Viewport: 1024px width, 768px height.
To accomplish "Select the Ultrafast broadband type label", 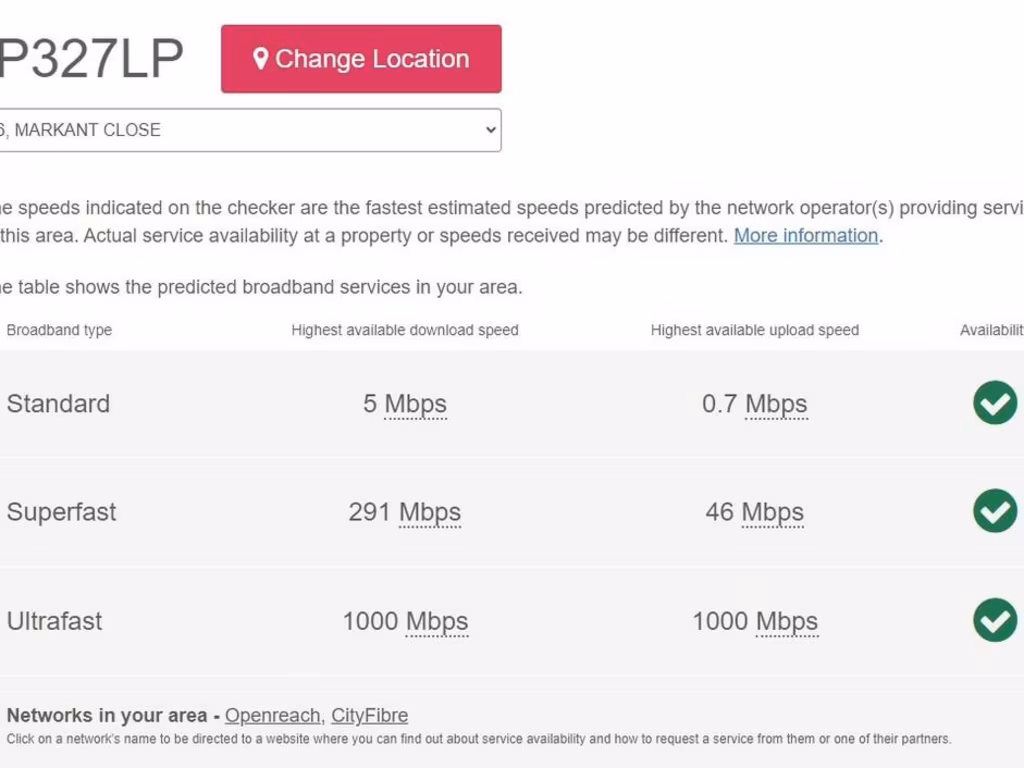I will click(x=55, y=621).
